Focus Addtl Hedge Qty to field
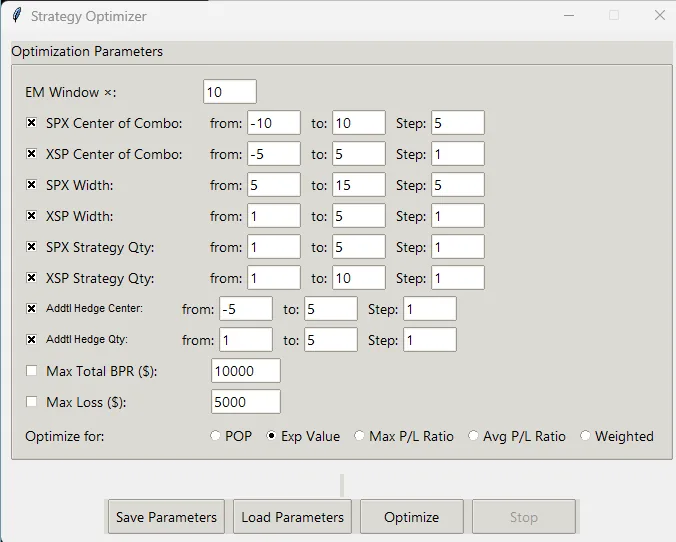 331,340
